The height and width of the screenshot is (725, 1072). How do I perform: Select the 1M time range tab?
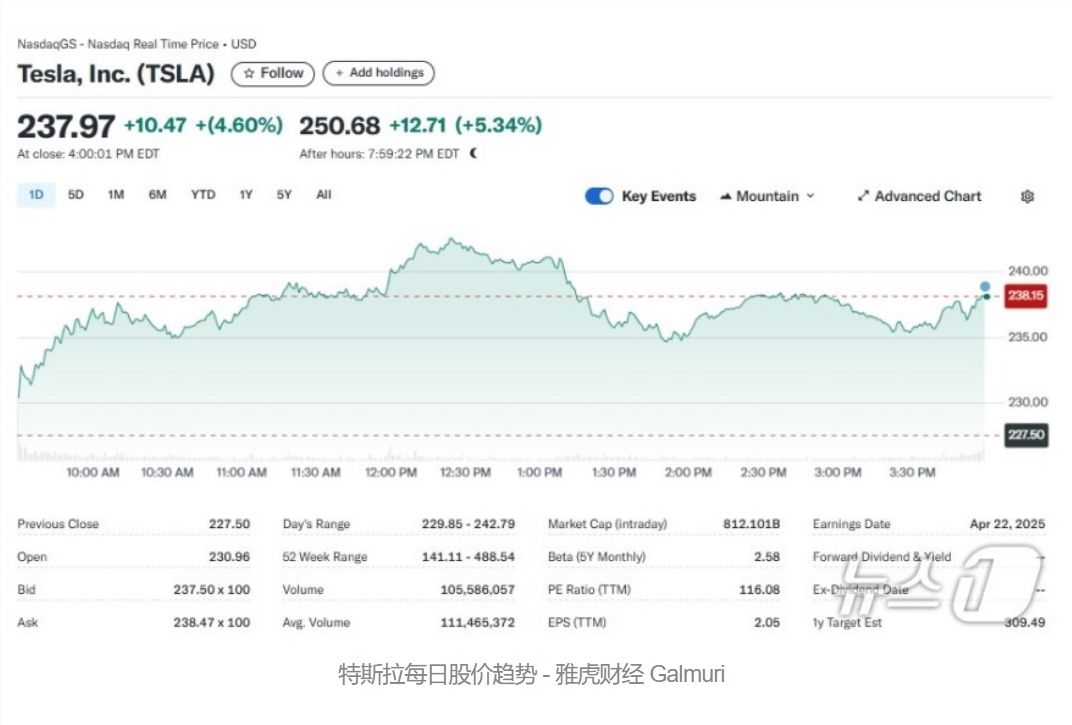click(x=115, y=195)
